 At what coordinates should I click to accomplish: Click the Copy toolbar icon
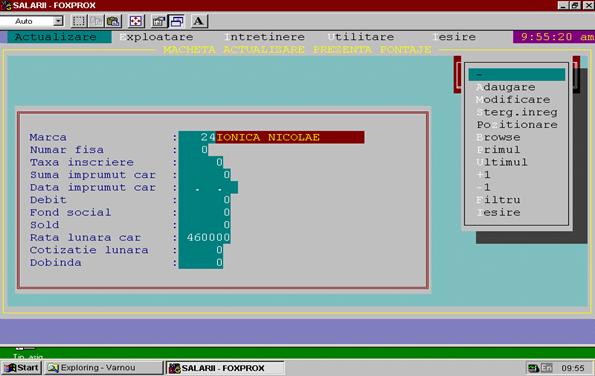pyautogui.click(x=96, y=21)
